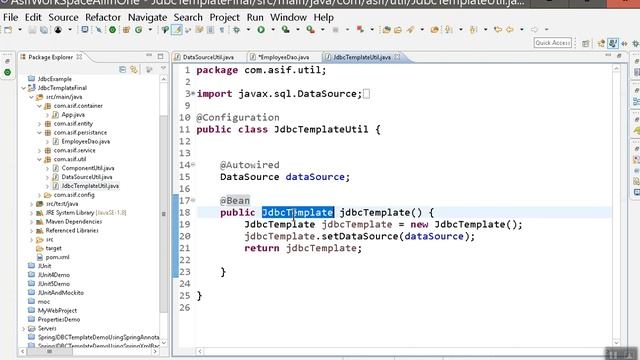This screenshot has height=360, width=640.
Task: Toggle Mark Occurrences highlighter icon
Action: pos(177,30)
